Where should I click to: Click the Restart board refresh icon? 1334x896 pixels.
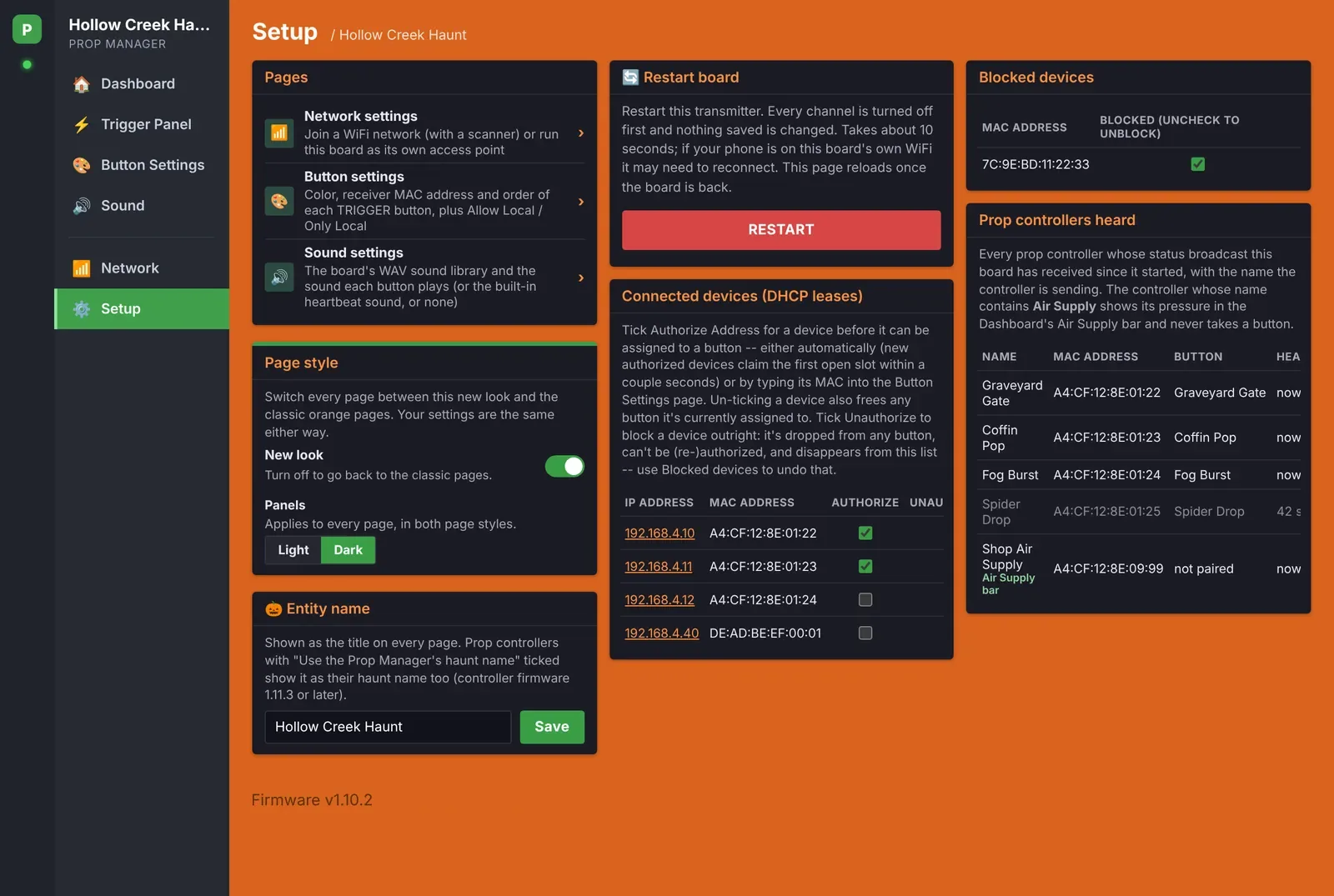click(x=630, y=78)
